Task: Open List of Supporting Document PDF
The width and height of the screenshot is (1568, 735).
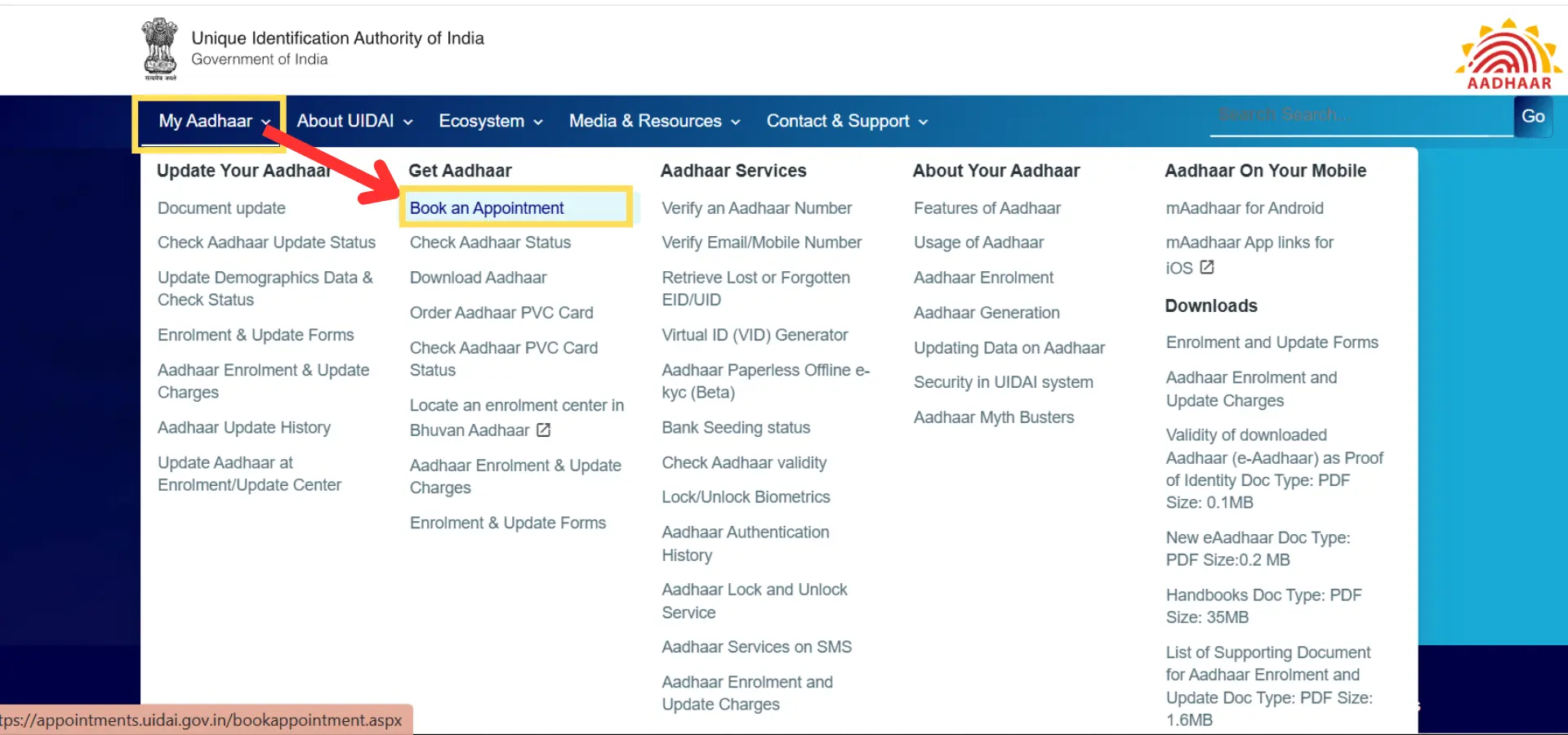Action: (x=1269, y=686)
